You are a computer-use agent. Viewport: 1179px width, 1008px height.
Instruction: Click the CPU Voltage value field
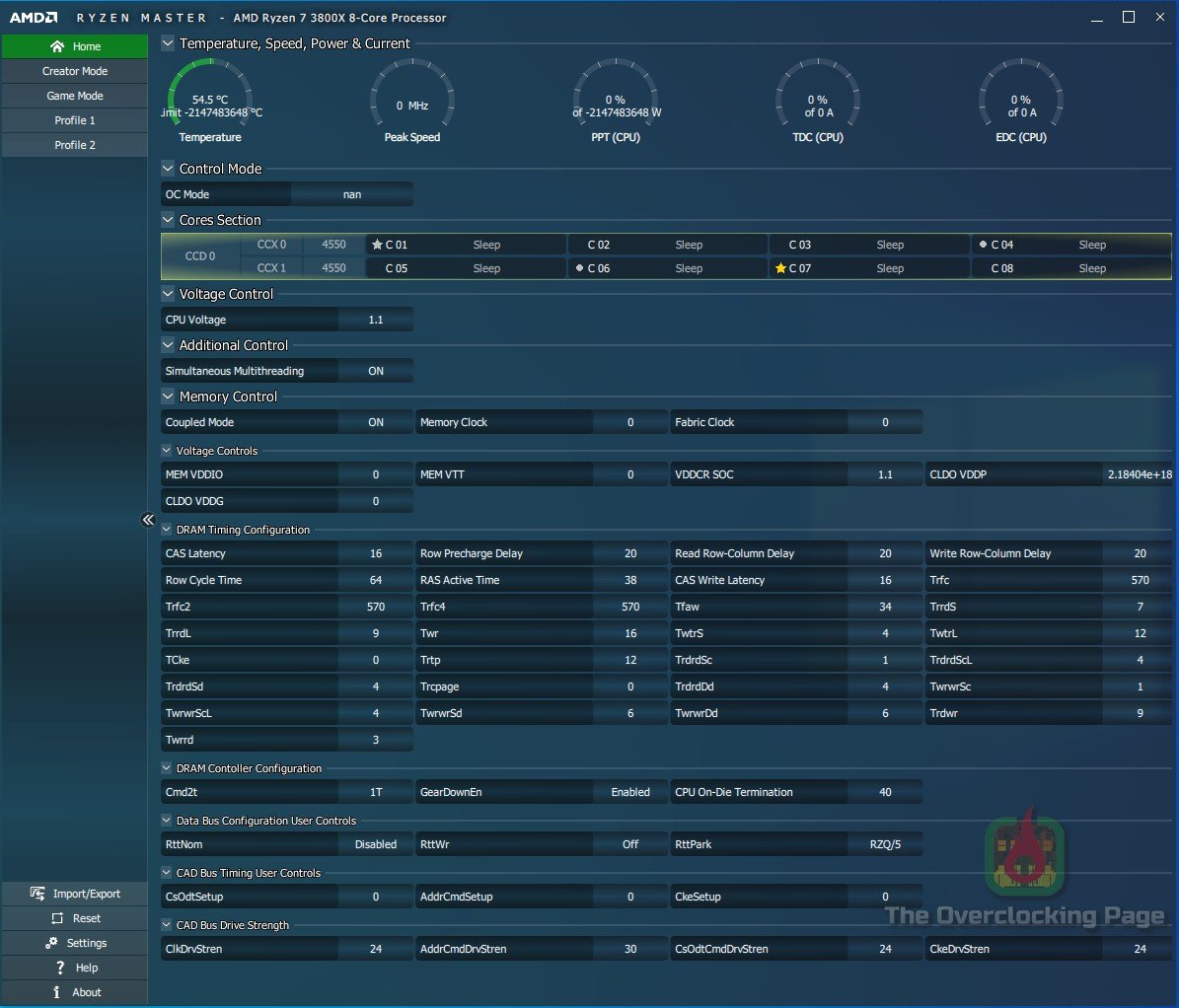pos(375,320)
